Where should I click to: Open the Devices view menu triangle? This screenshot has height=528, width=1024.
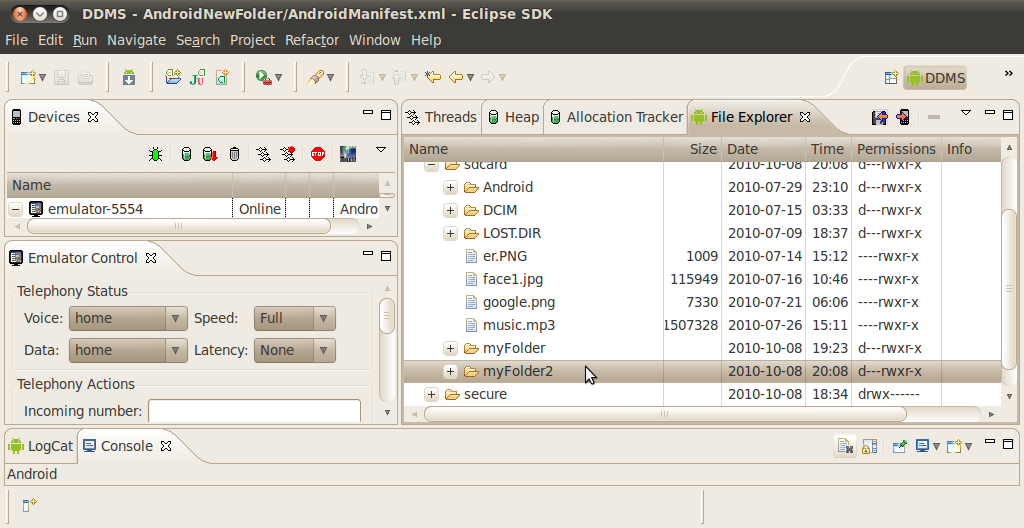[x=381, y=150]
